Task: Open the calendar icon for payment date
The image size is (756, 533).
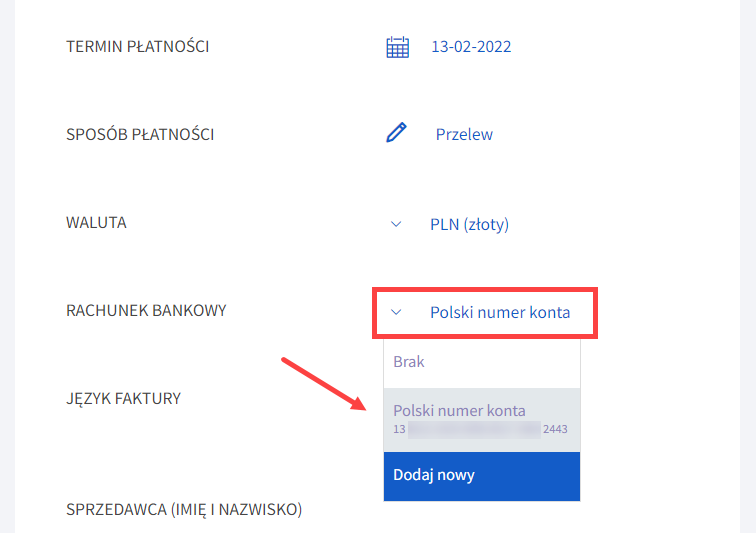Action: tap(397, 47)
